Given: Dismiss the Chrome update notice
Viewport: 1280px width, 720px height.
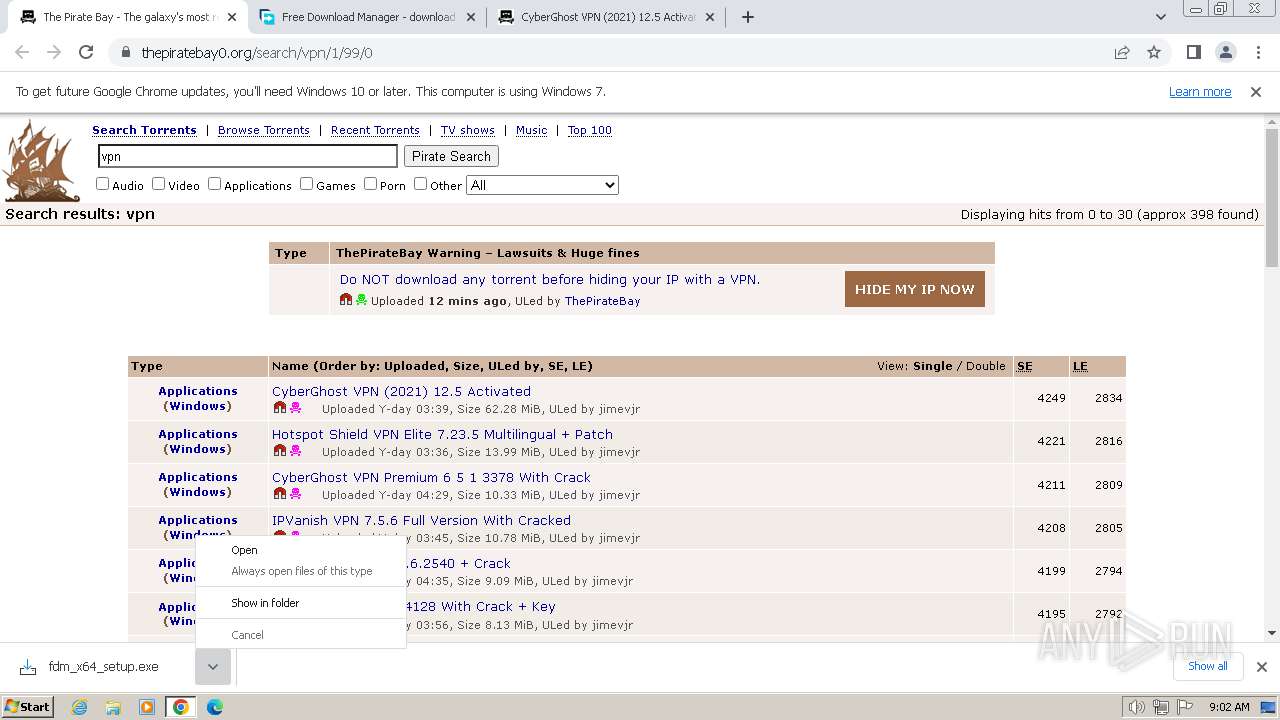Looking at the screenshot, I should [x=1256, y=92].
